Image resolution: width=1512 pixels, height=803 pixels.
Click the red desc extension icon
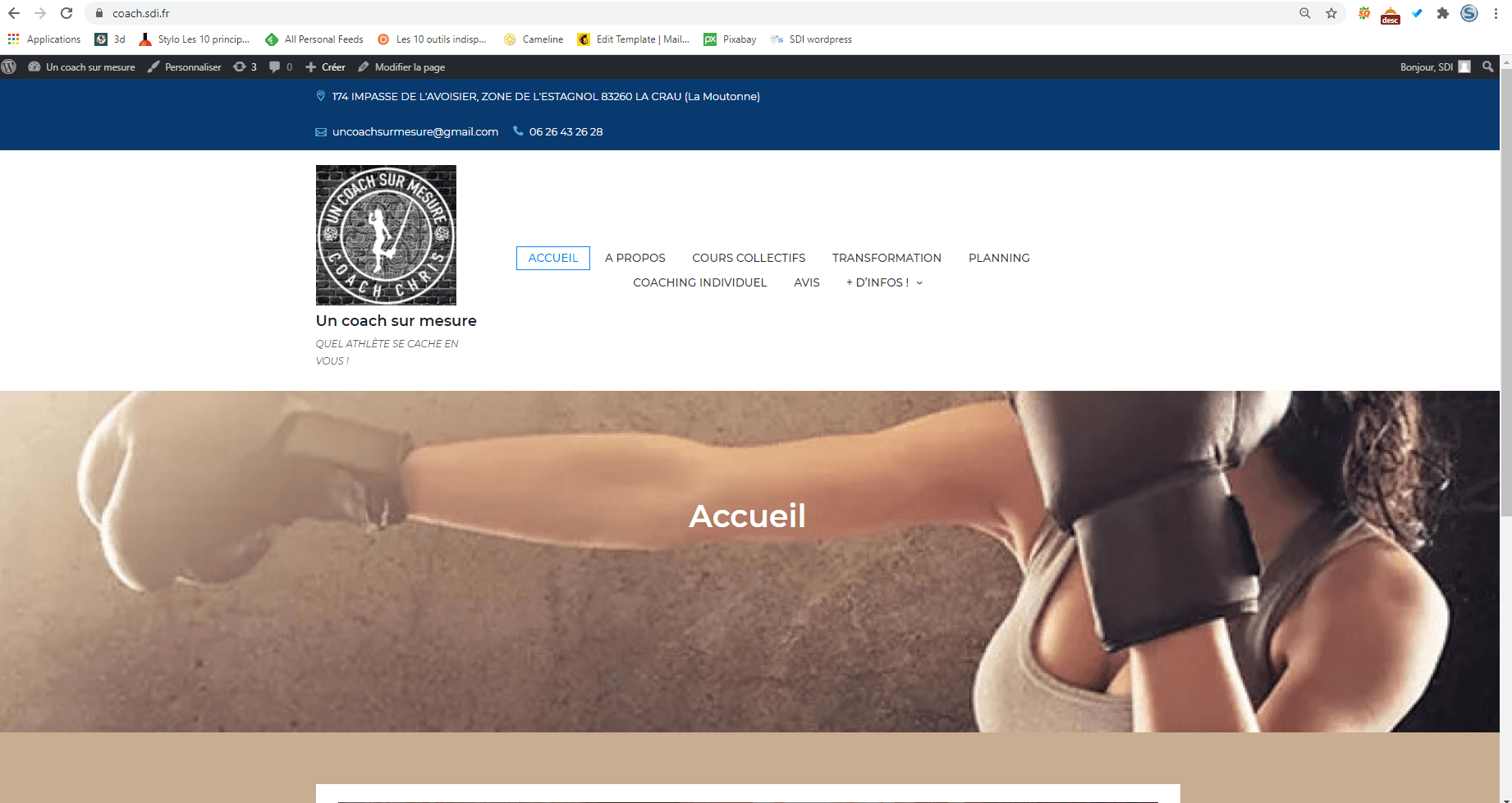[1391, 15]
